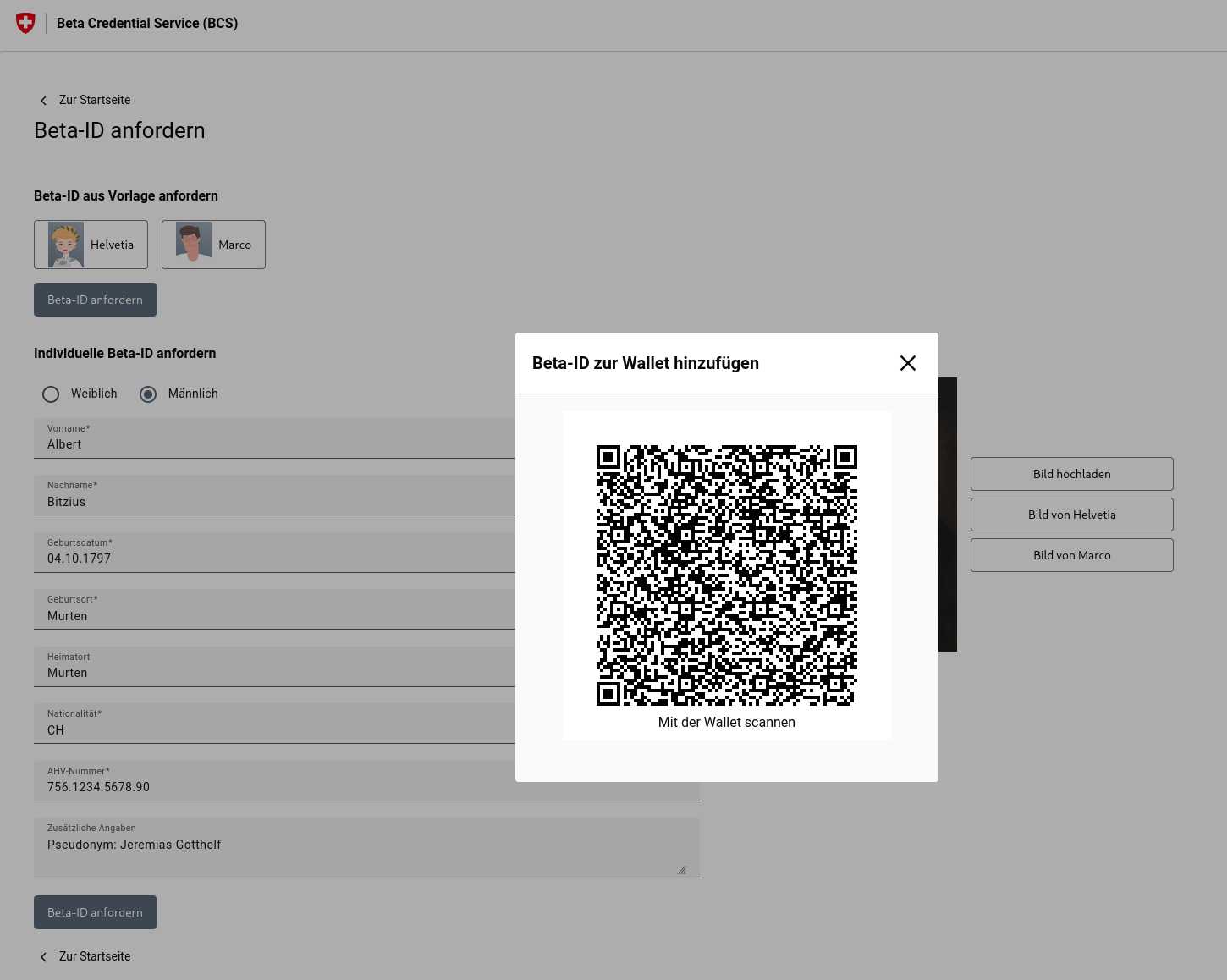This screenshot has width=1227, height=980.
Task: Click the QR code in the dialog
Action: point(727,575)
